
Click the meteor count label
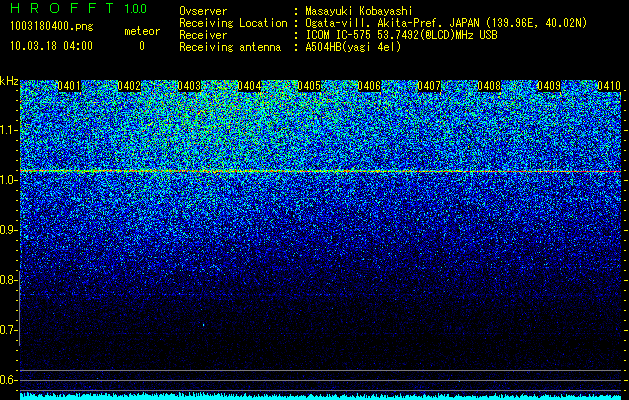(142, 31)
